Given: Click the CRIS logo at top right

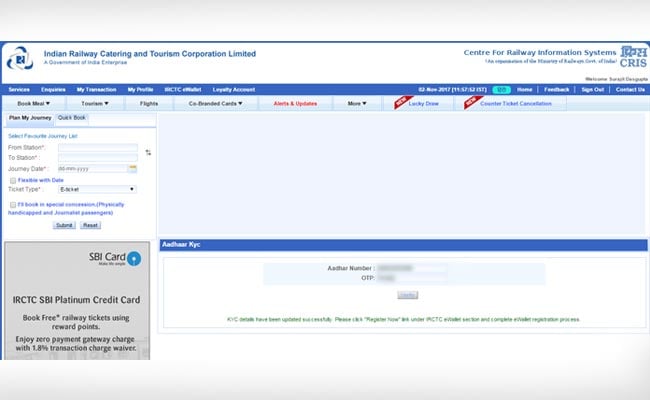Looking at the screenshot, I should [633, 57].
